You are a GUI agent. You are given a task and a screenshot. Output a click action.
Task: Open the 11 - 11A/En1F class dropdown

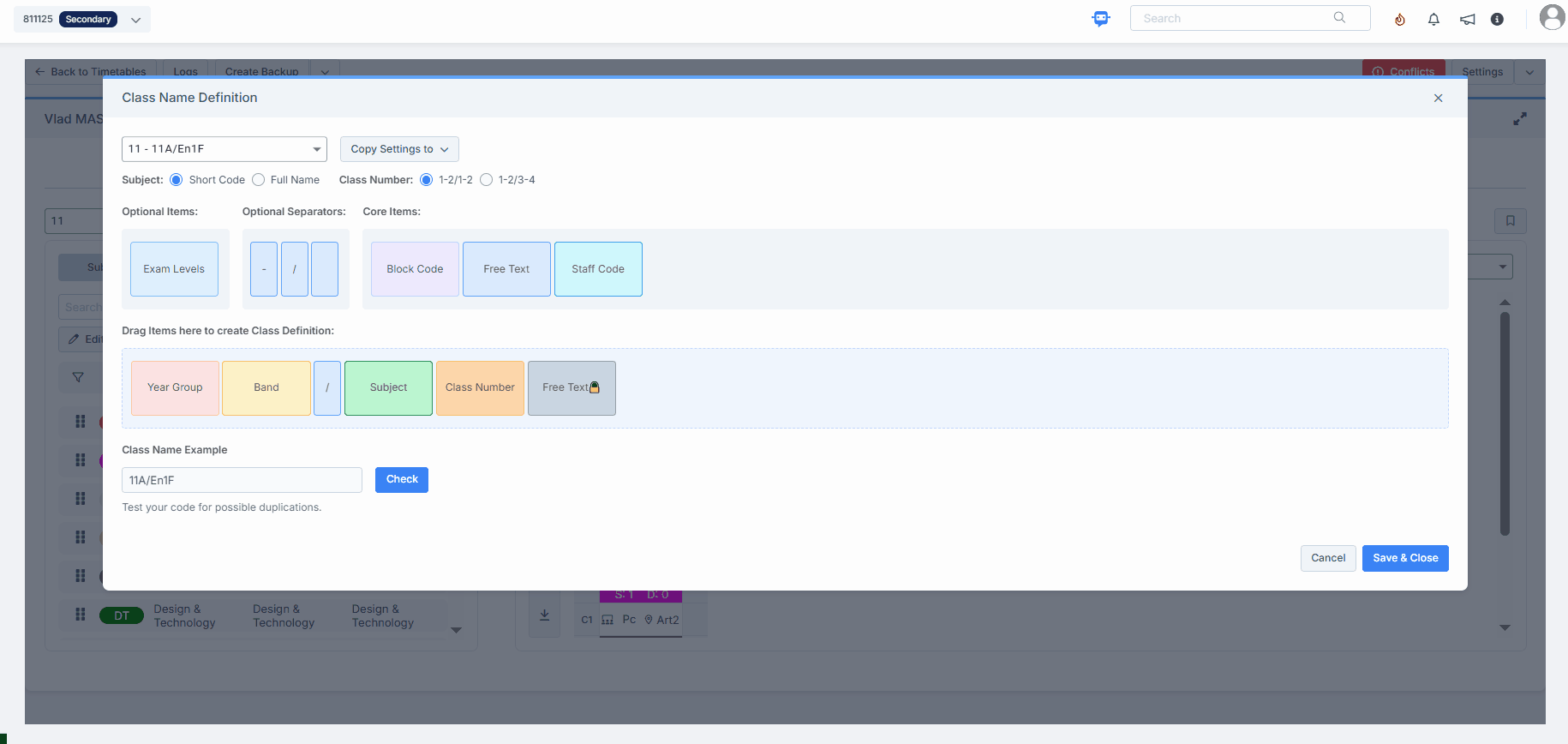224,149
